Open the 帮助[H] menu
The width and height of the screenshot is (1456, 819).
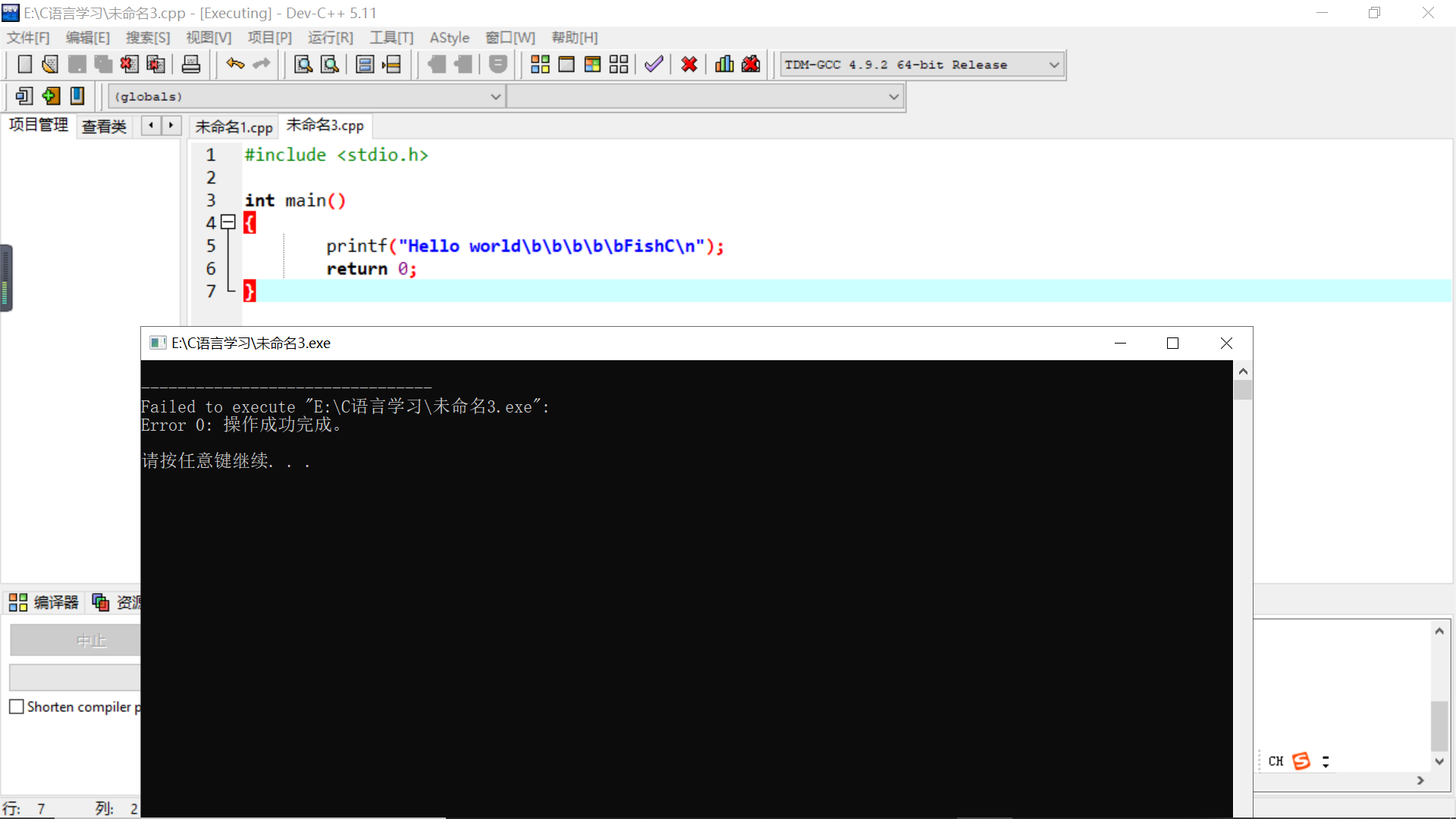pyautogui.click(x=575, y=38)
